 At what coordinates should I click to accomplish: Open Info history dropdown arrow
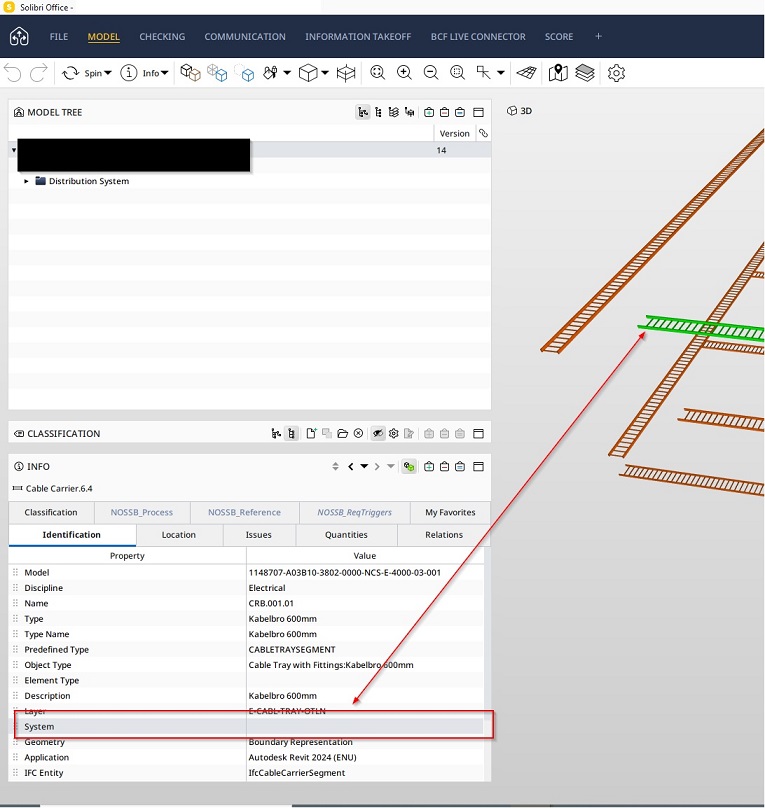coord(364,466)
